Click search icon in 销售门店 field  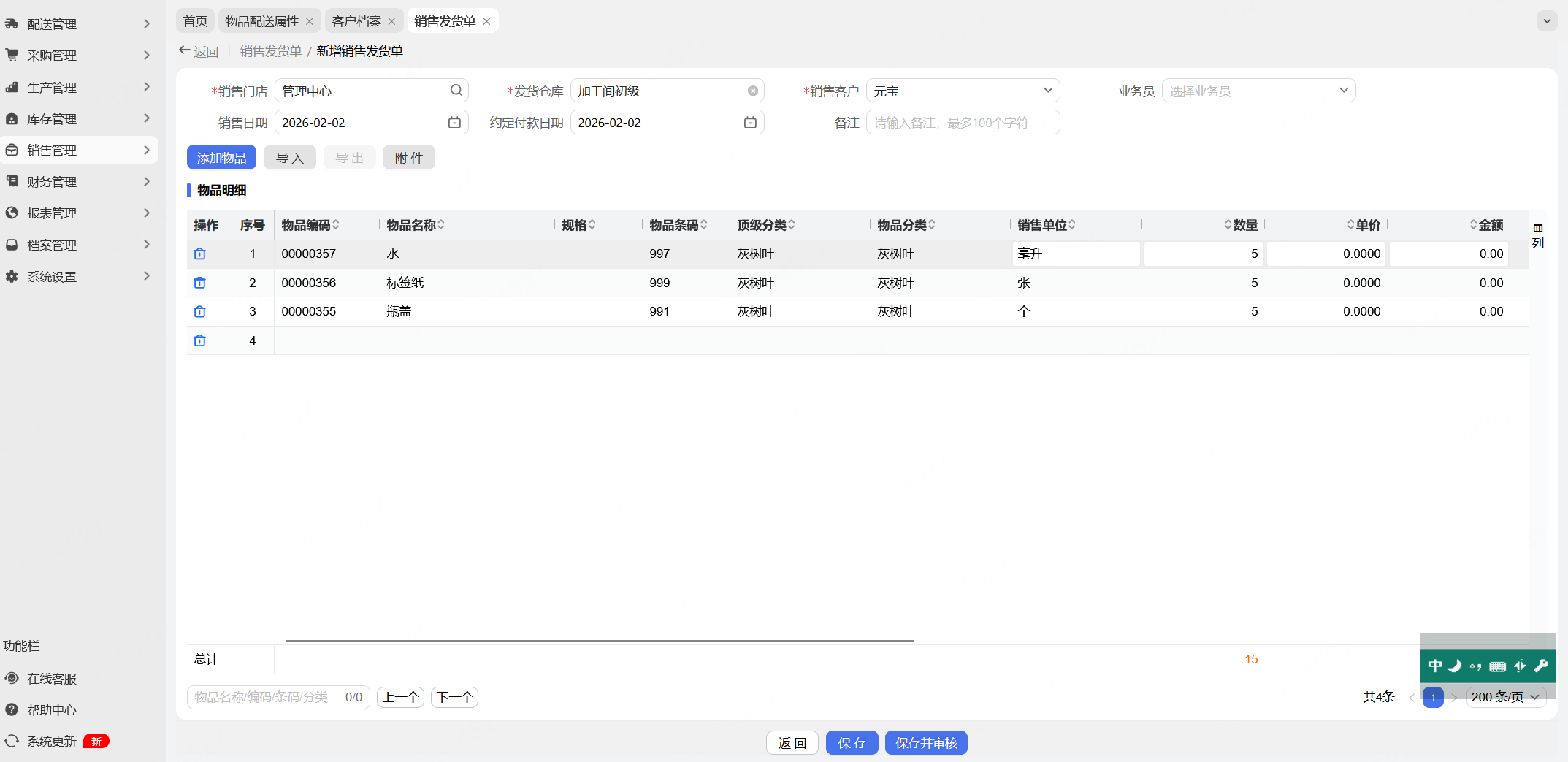pyautogui.click(x=456, y=91)
